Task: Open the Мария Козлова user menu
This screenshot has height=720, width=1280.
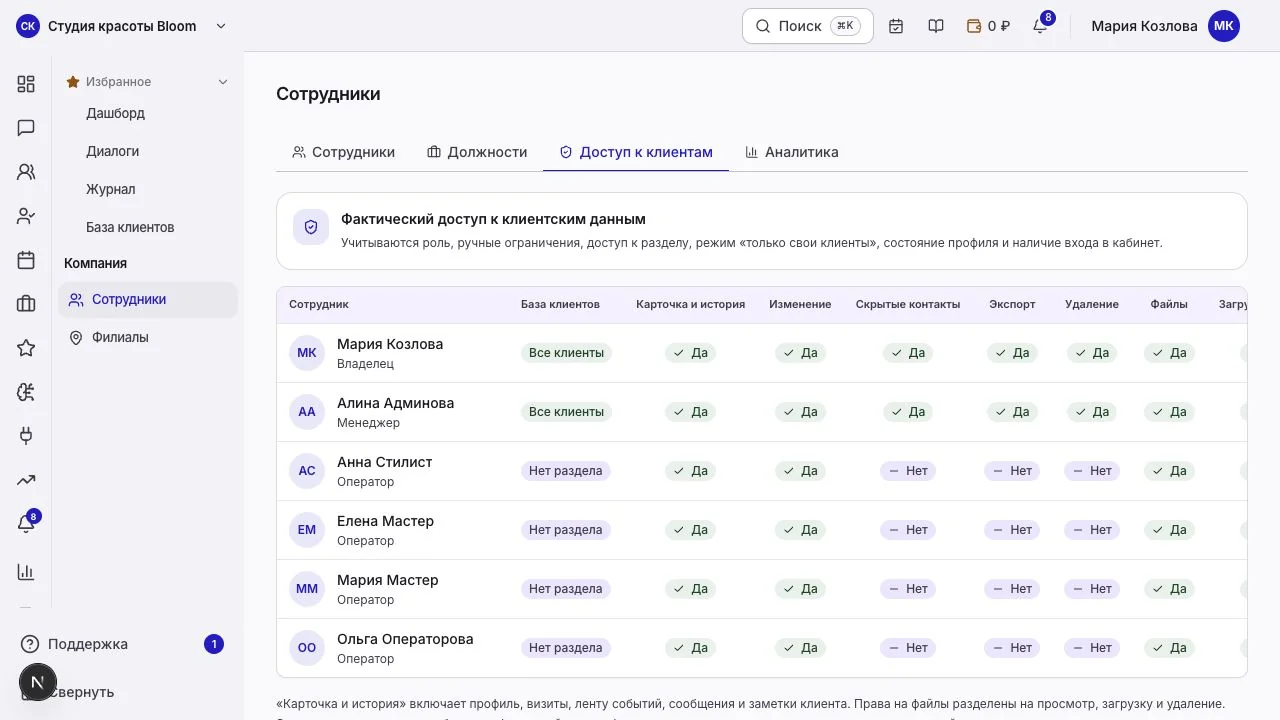Action: click(1165, 26)
